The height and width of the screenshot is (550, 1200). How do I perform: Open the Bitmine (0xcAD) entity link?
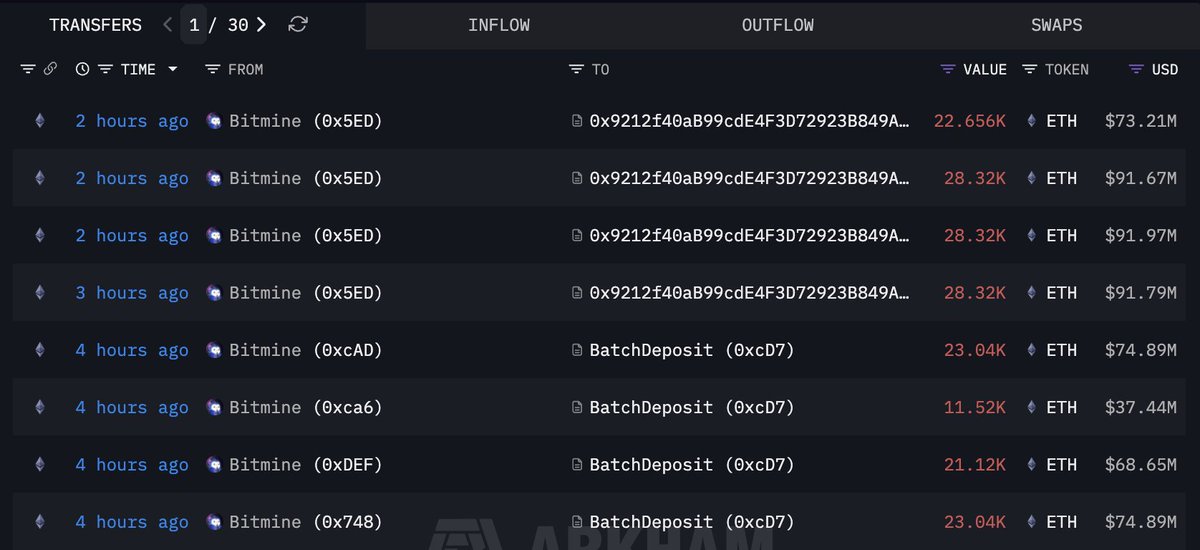click(x=306, y=350)
